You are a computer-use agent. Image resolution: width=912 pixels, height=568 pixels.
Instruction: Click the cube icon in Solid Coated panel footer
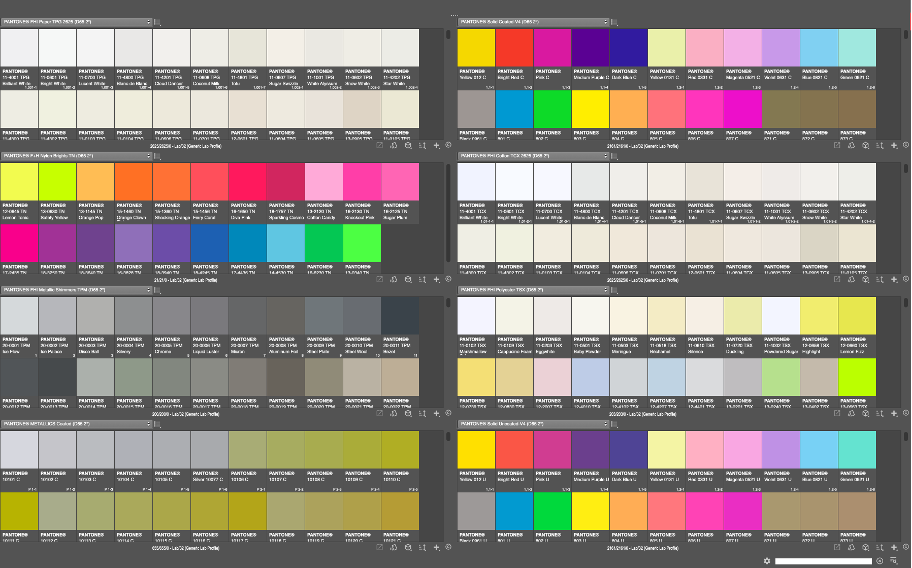(865, 145)
